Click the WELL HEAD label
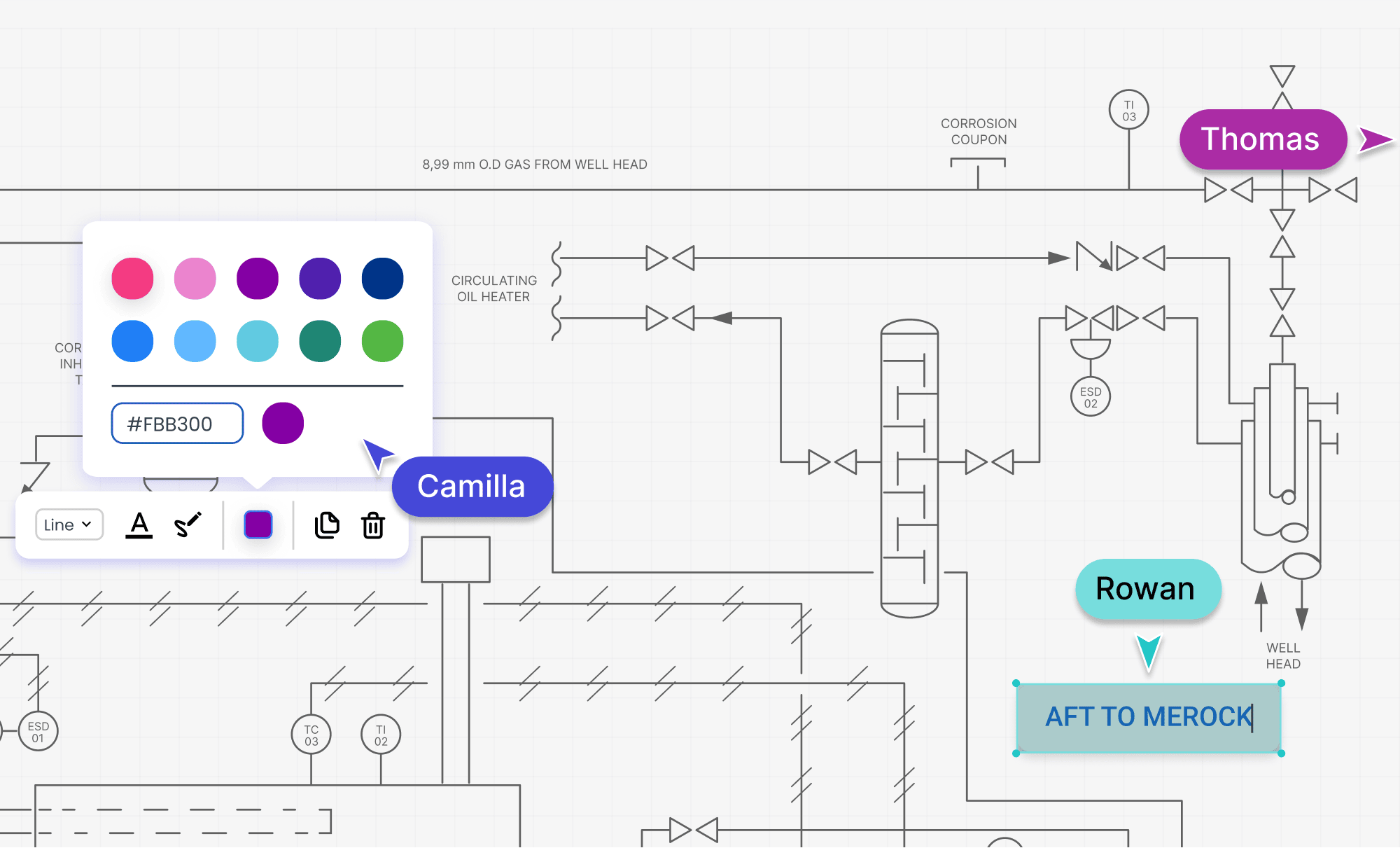Image resolution: width=1400 pixels, height=848 pixels. coord(1283,656)
